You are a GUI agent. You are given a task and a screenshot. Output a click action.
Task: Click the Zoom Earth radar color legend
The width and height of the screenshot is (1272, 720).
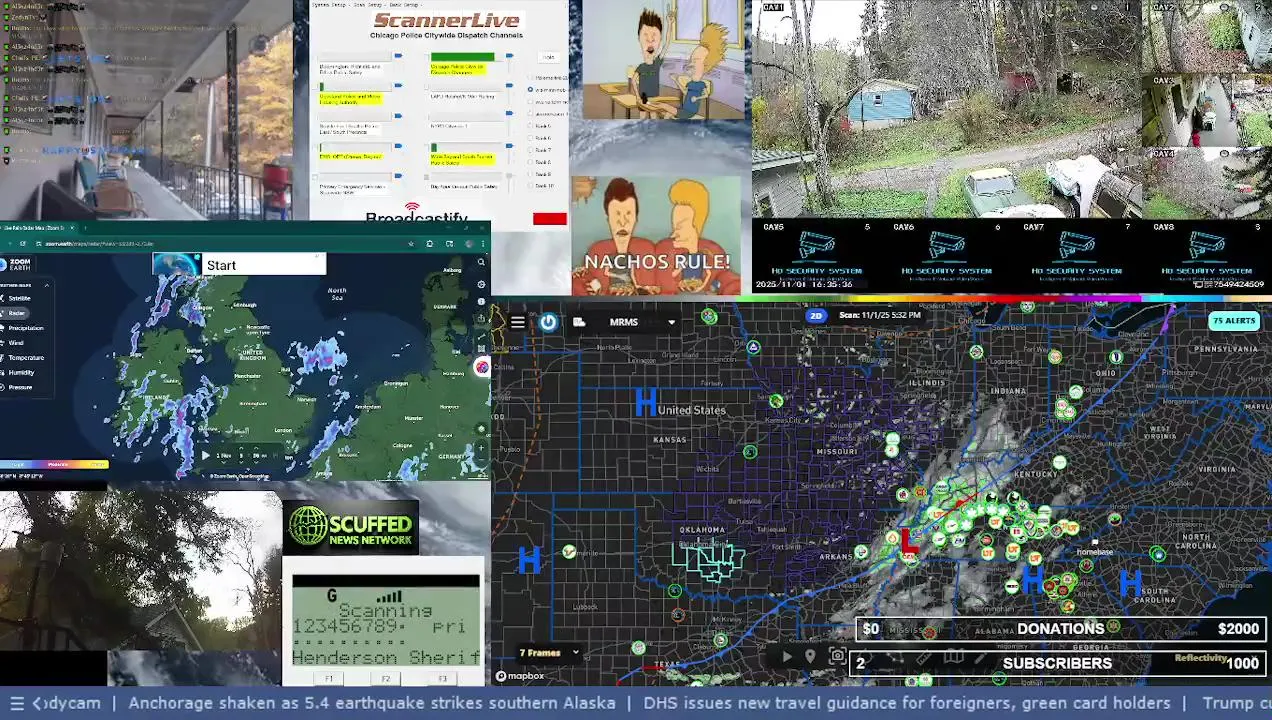pos(54,464)
